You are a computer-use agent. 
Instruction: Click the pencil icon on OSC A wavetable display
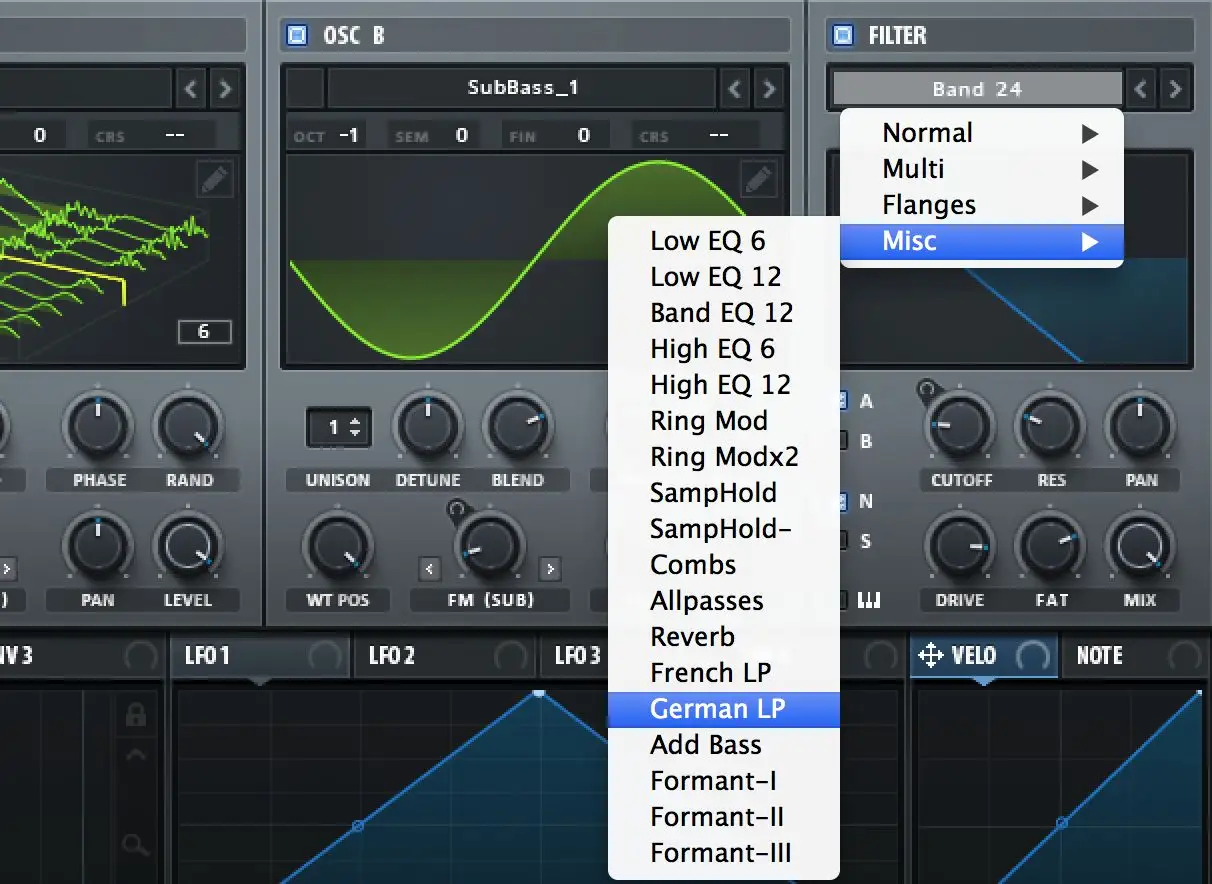click(214, 180)
